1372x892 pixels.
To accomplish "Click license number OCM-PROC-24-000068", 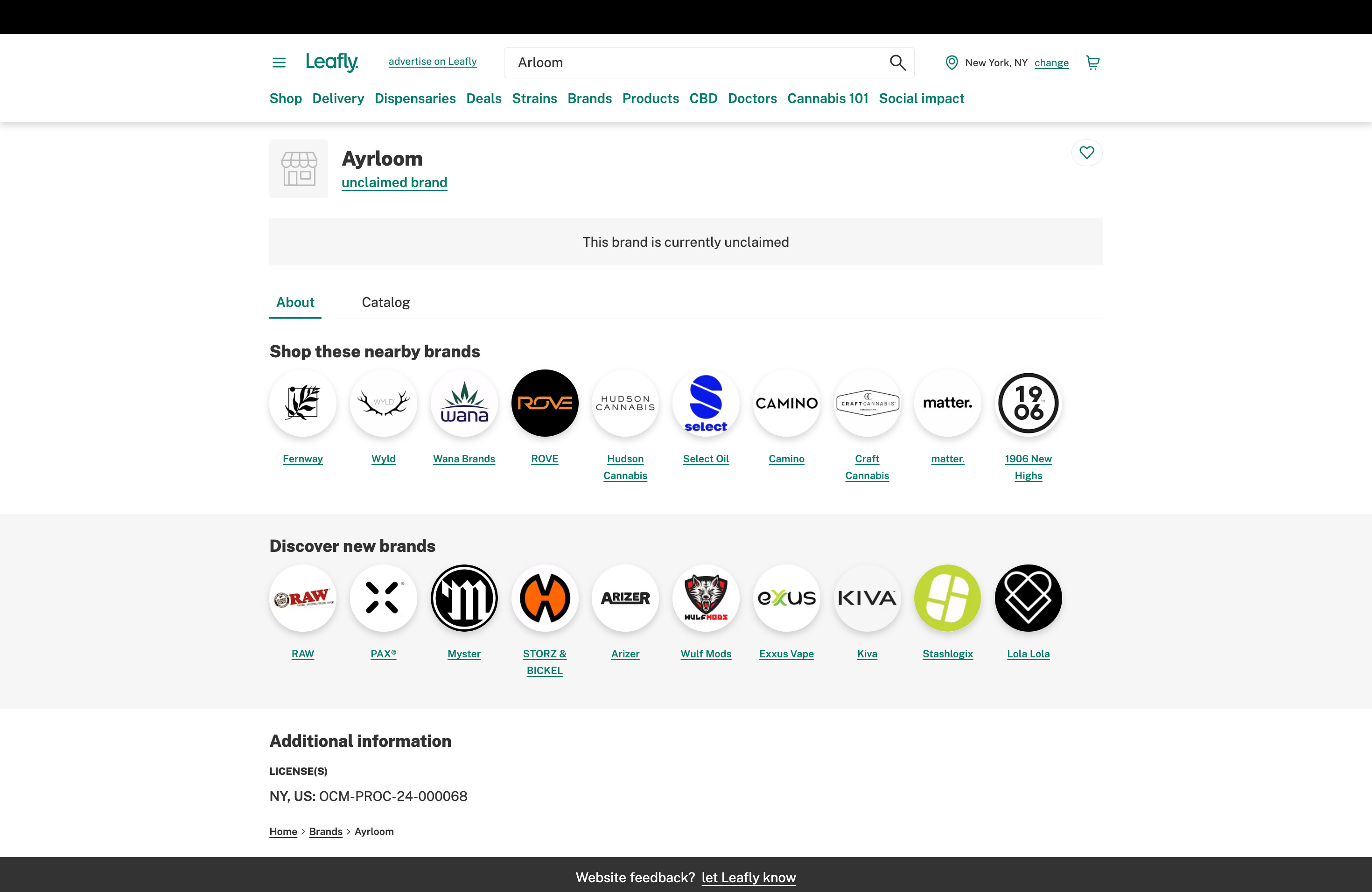I will pyautogui.click(x=393, y=796).
